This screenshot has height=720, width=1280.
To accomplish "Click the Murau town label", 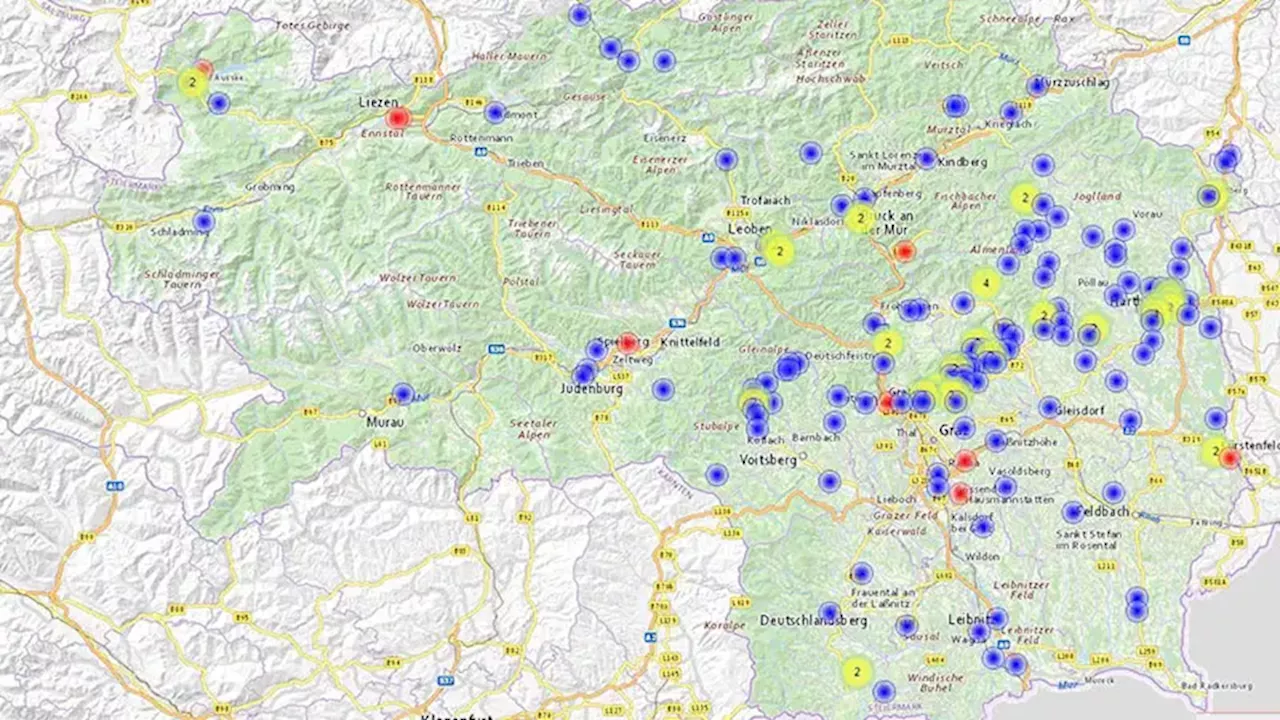I will pyautogui.click(x=384, y=424).
